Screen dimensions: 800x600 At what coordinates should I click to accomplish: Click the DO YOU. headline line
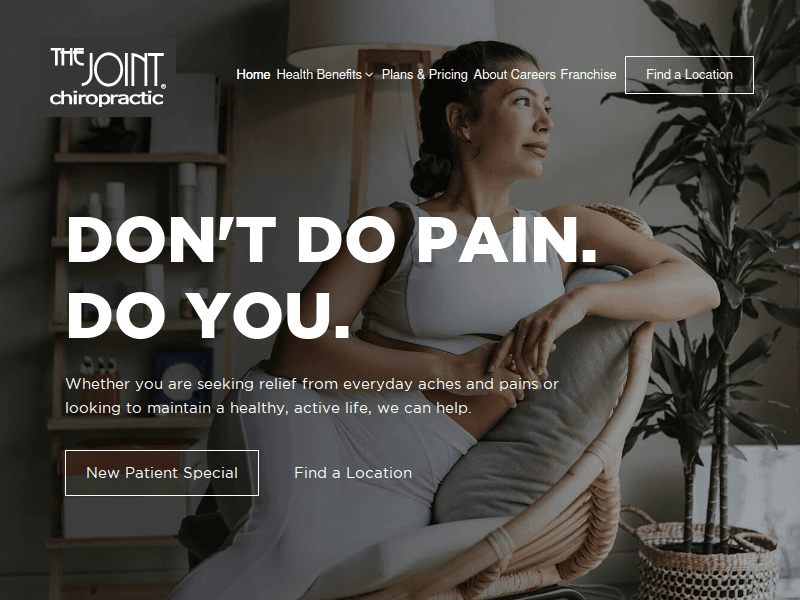pyautogui.click(x=209, y=315)
